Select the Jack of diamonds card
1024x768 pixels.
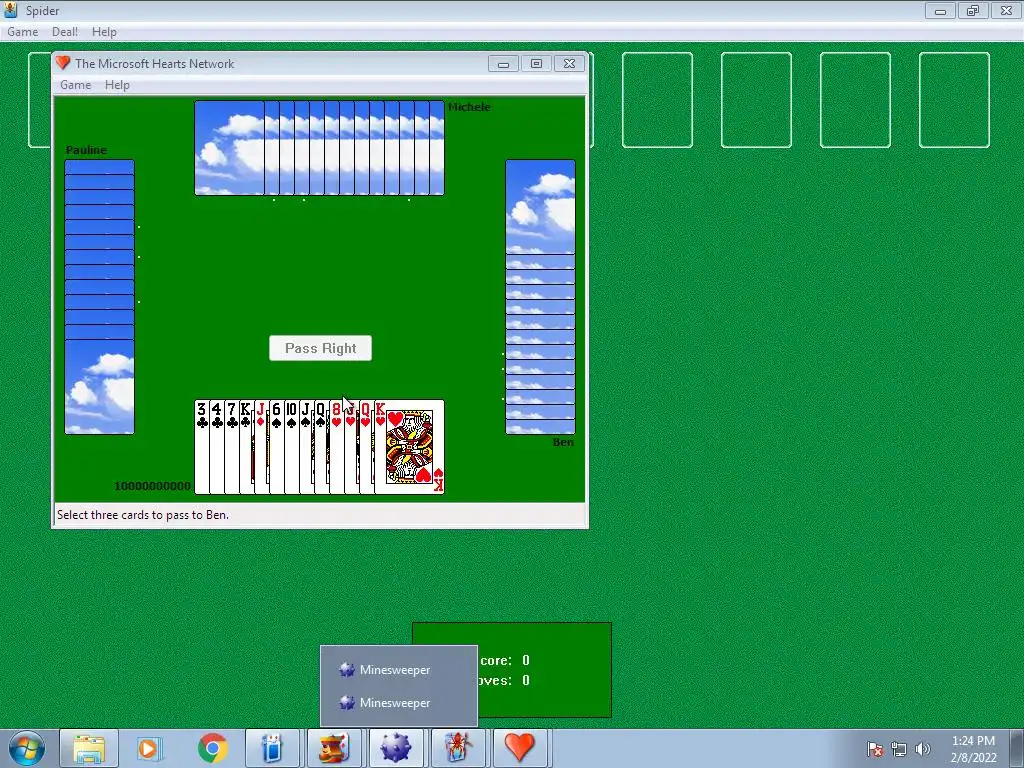click(x=262, y=447)
